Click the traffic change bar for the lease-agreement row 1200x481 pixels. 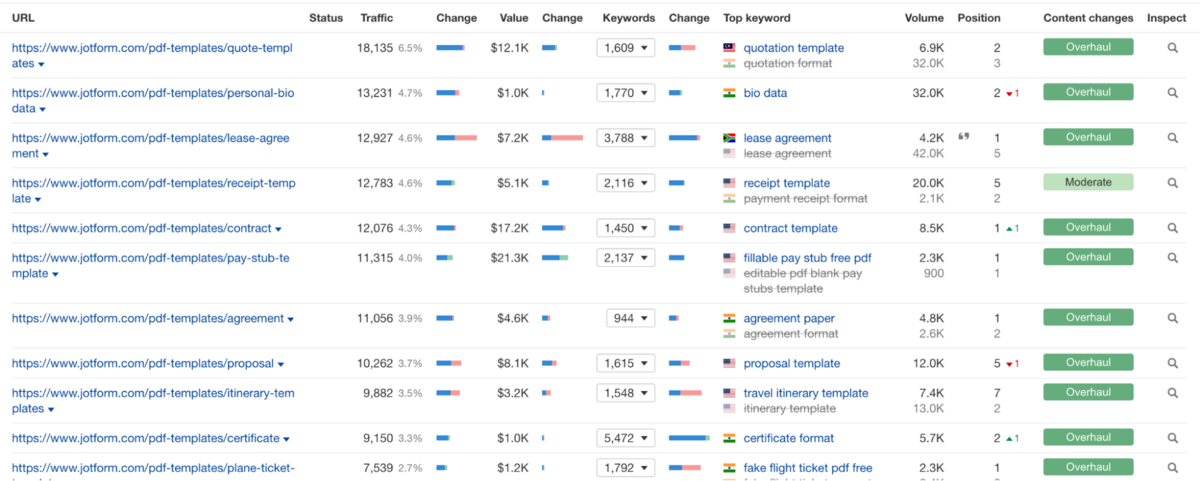[x=456, y=138]
